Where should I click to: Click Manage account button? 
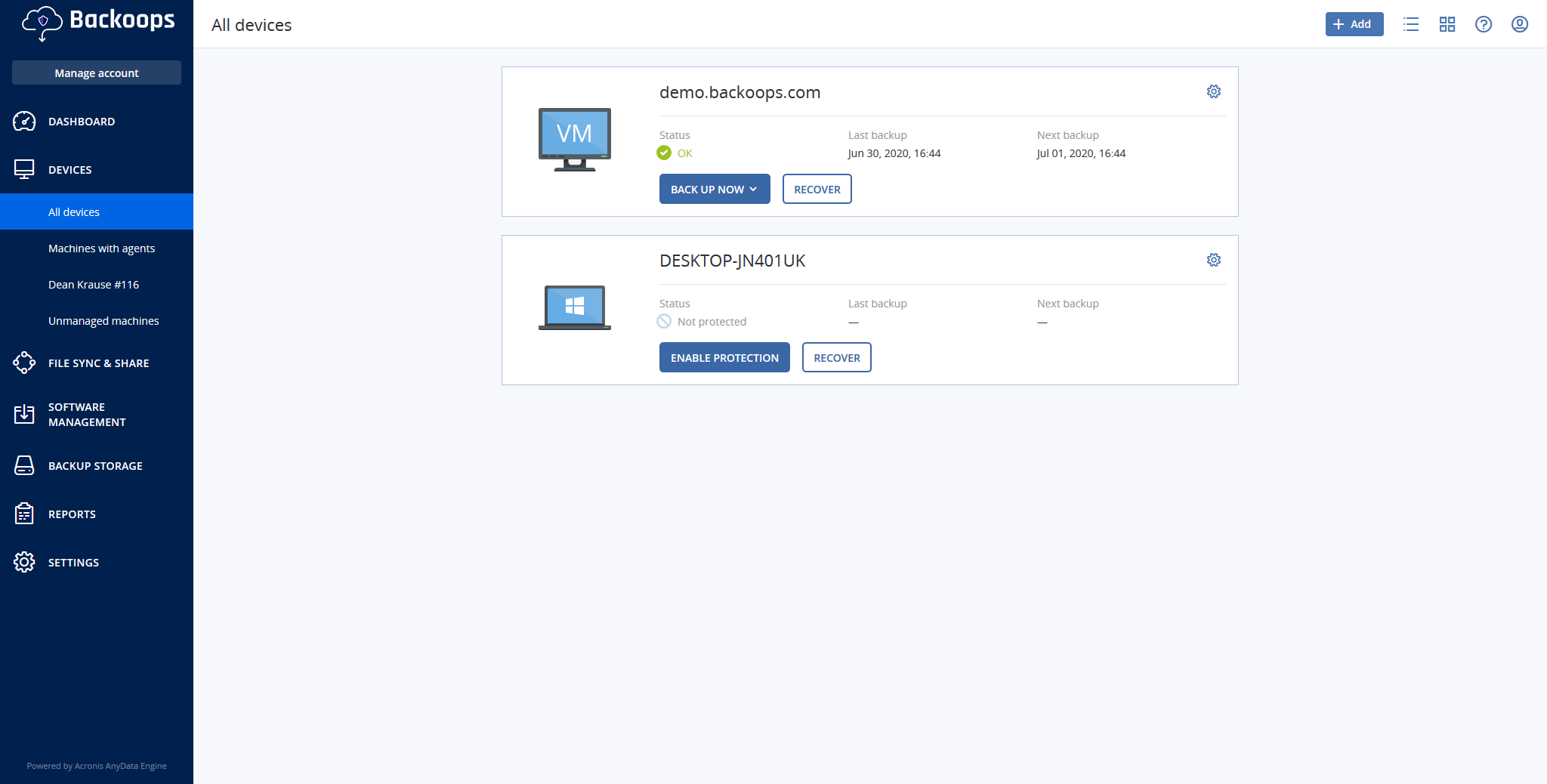97,73
